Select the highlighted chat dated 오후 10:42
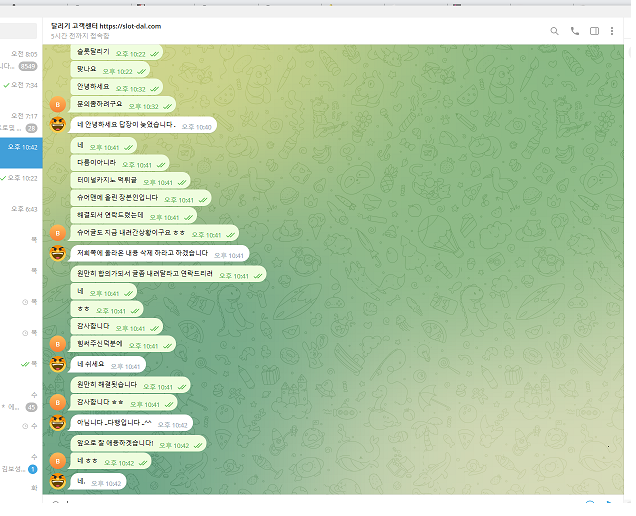 [x=21, y=153]
